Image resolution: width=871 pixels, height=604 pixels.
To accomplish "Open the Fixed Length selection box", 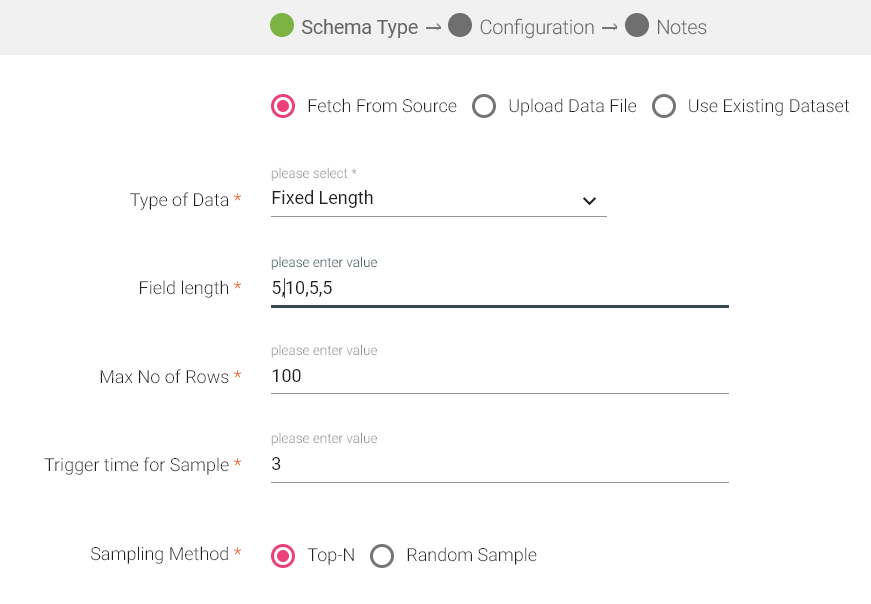I will click(x=420, y=199).
